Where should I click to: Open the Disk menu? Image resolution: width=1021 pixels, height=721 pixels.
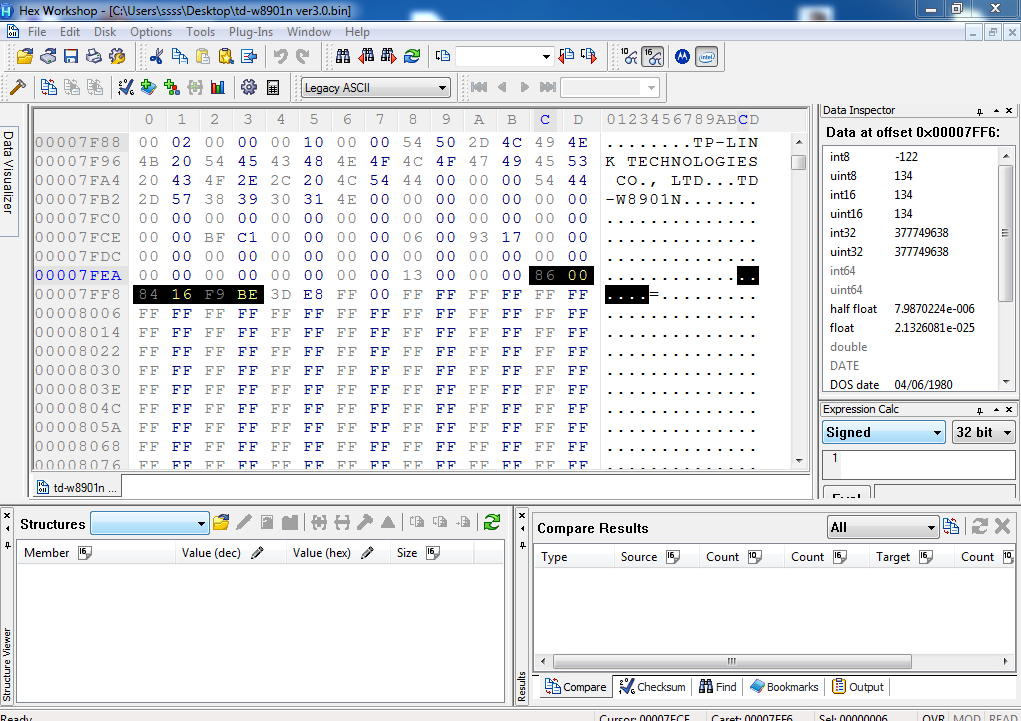click(x=105, y=32)
